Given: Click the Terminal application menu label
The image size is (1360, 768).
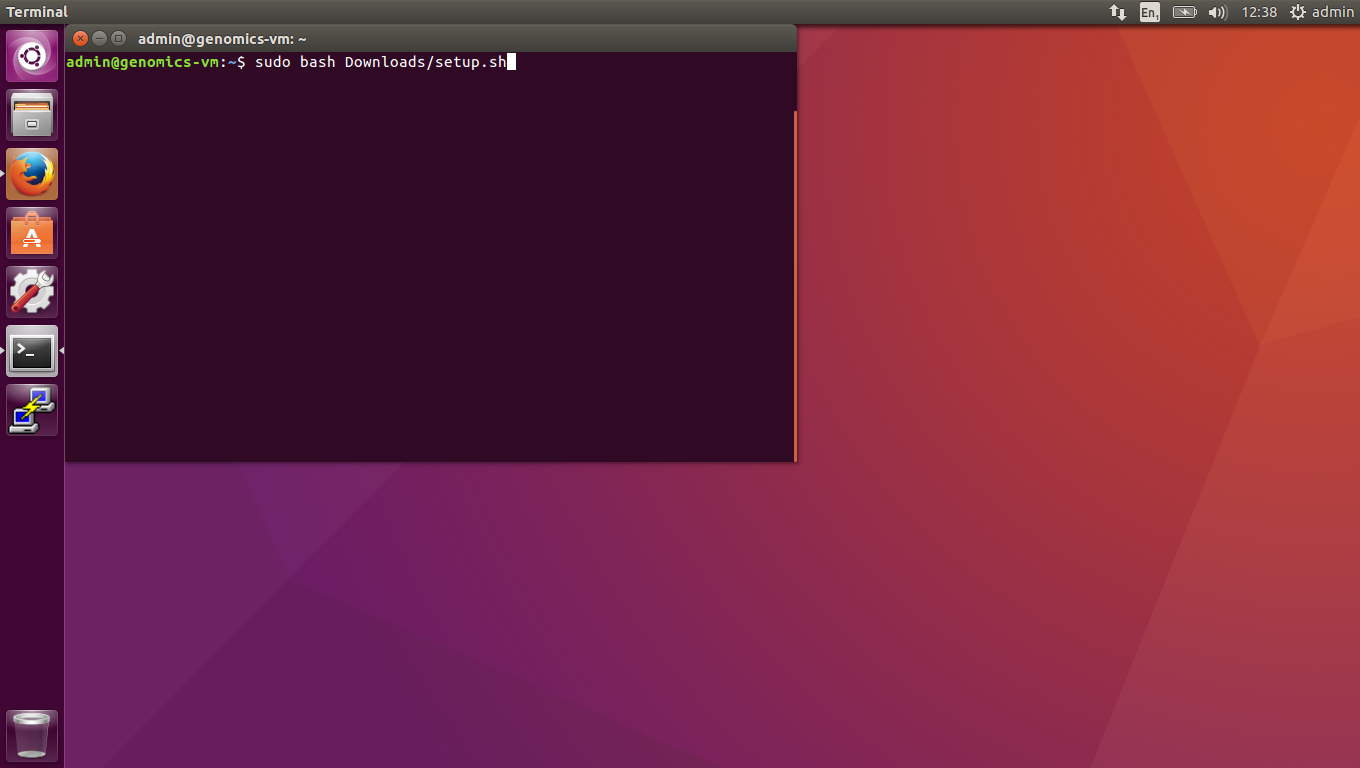Looking at the screenshot, I should point(37,12).
